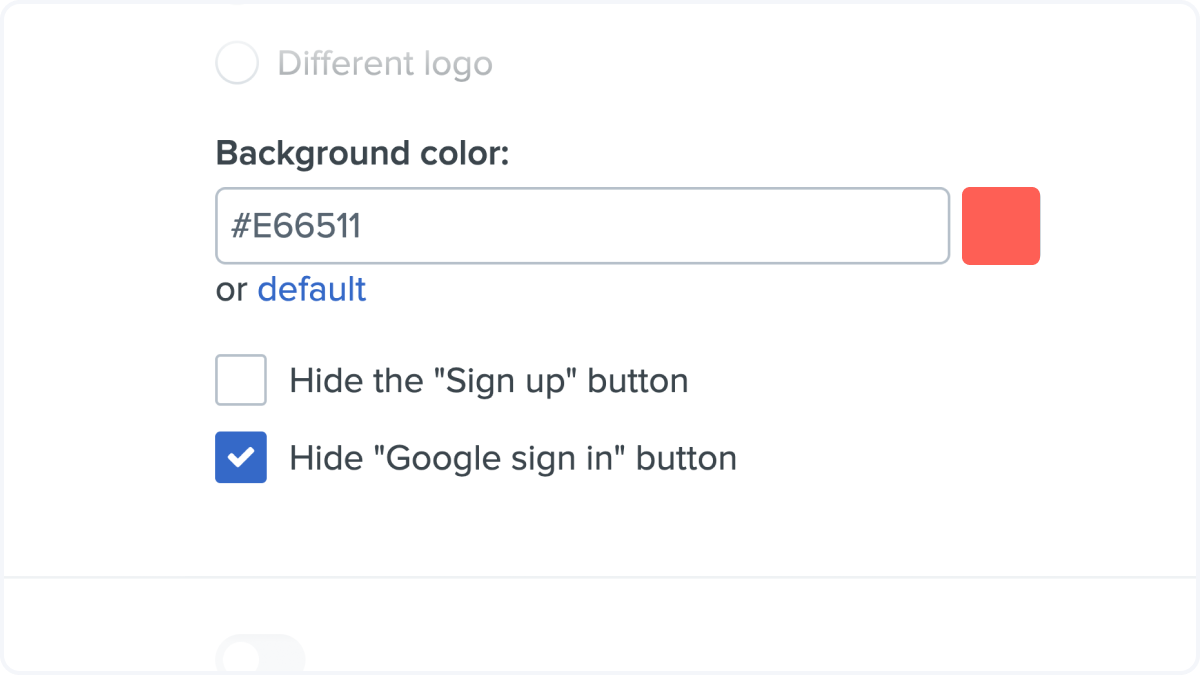Uncheck the Hide "Google sign in" checkbox
Image resolution: width=1200 pixels, height=675 pixels.
241,457
